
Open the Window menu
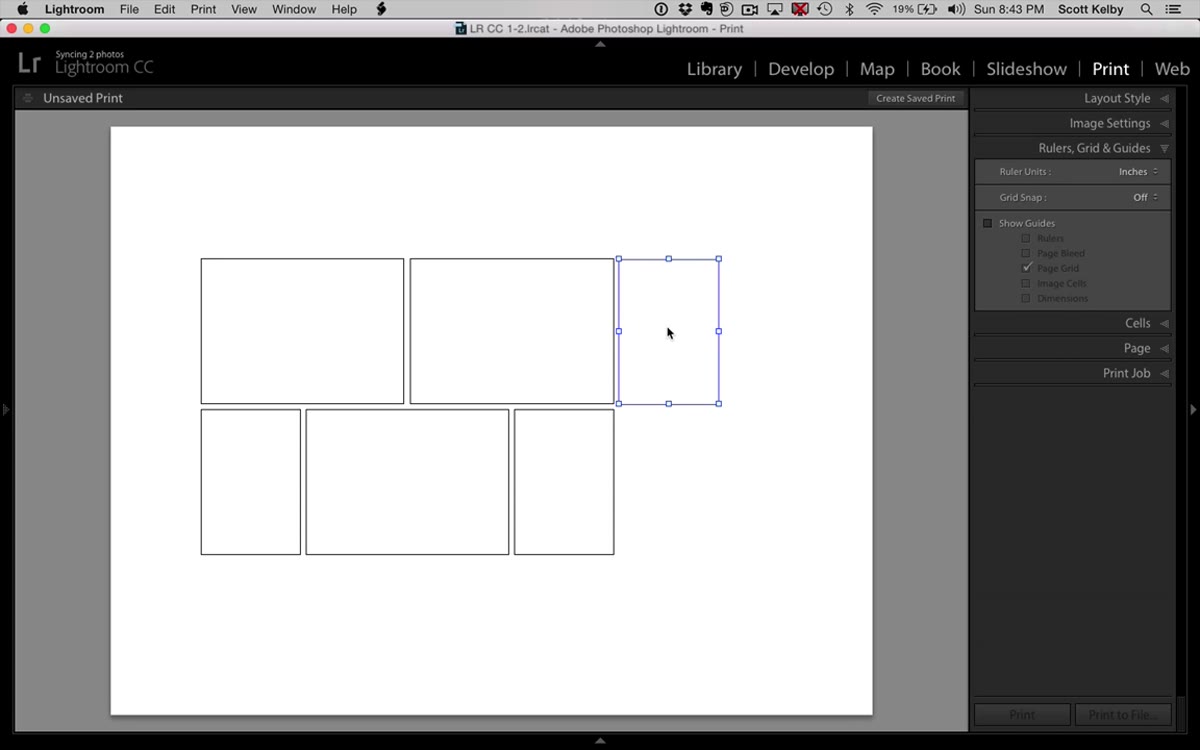[294, 9]
